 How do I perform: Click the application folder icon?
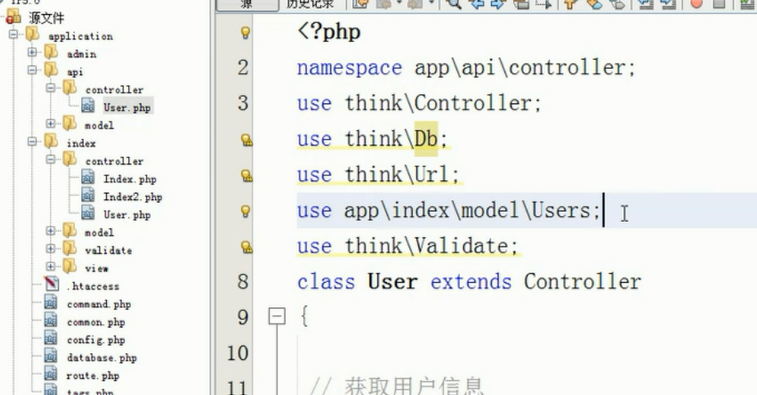33,34
